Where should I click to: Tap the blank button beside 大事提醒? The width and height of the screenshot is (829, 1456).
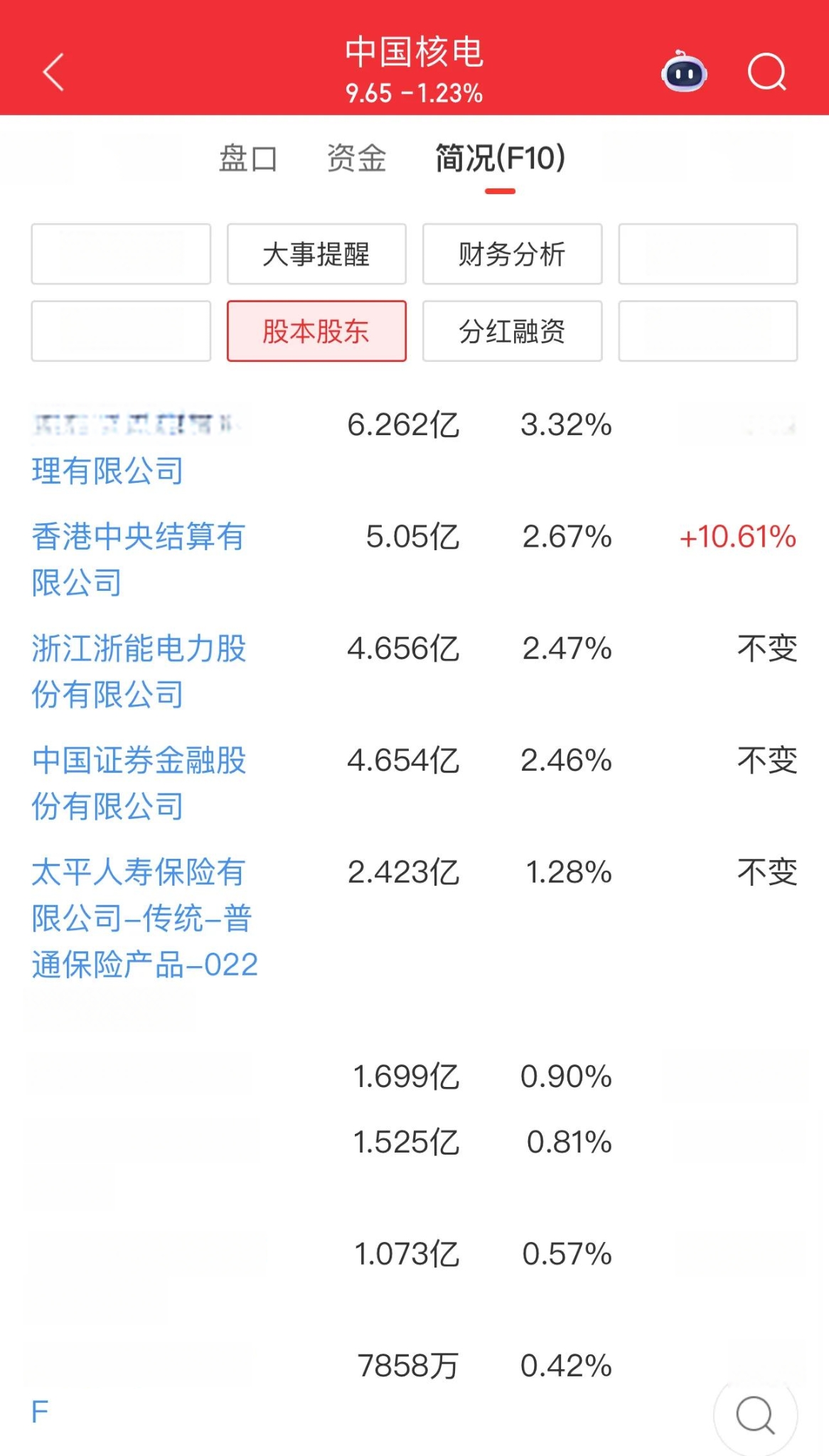(x=121, y=254)
